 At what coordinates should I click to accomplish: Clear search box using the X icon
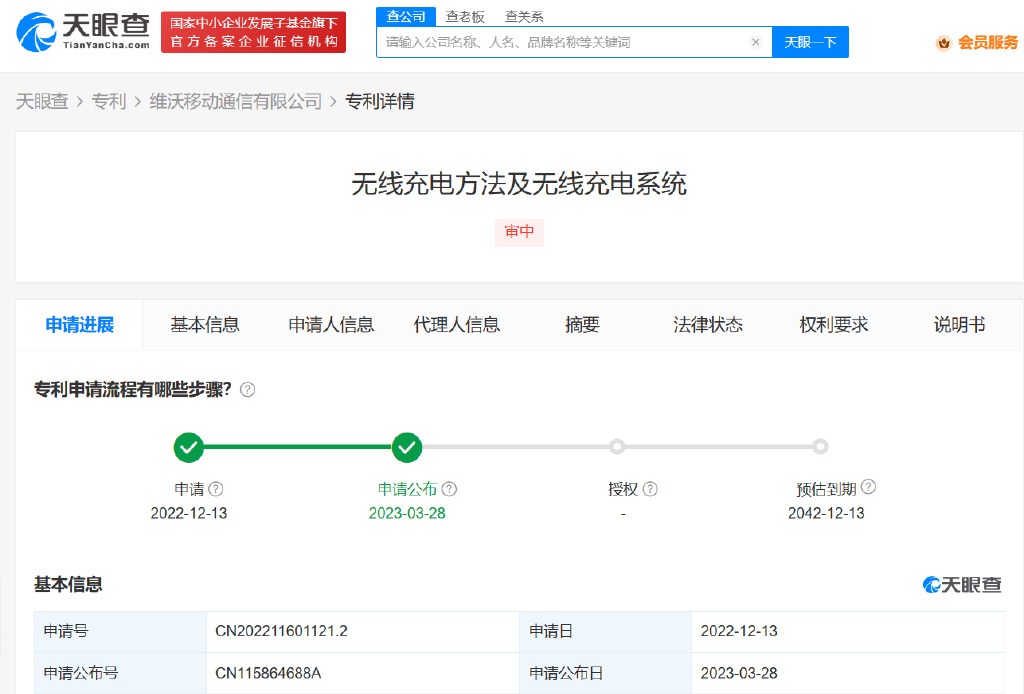(x=756, y=42)
